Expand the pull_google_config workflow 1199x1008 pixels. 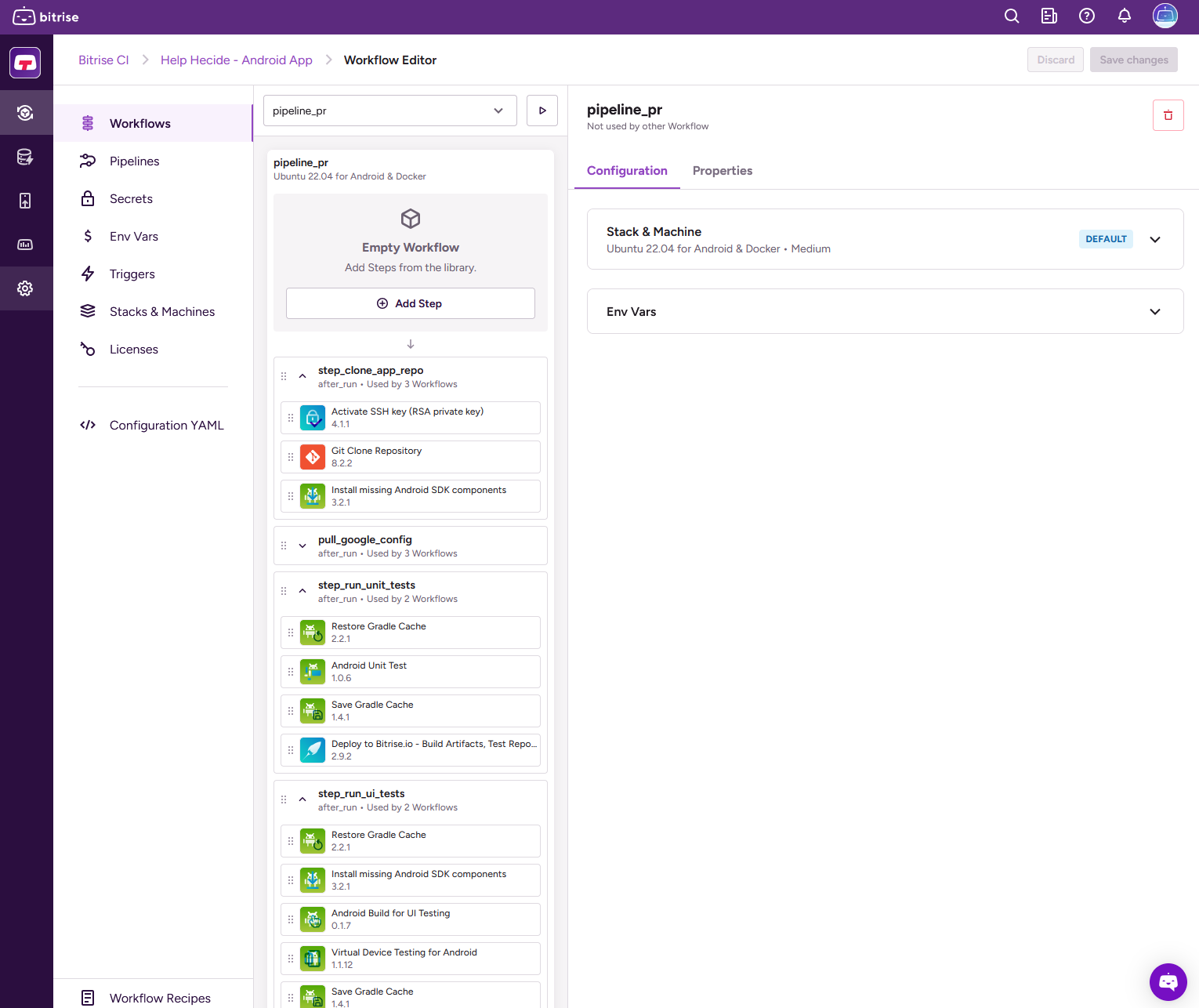point(302,546)
